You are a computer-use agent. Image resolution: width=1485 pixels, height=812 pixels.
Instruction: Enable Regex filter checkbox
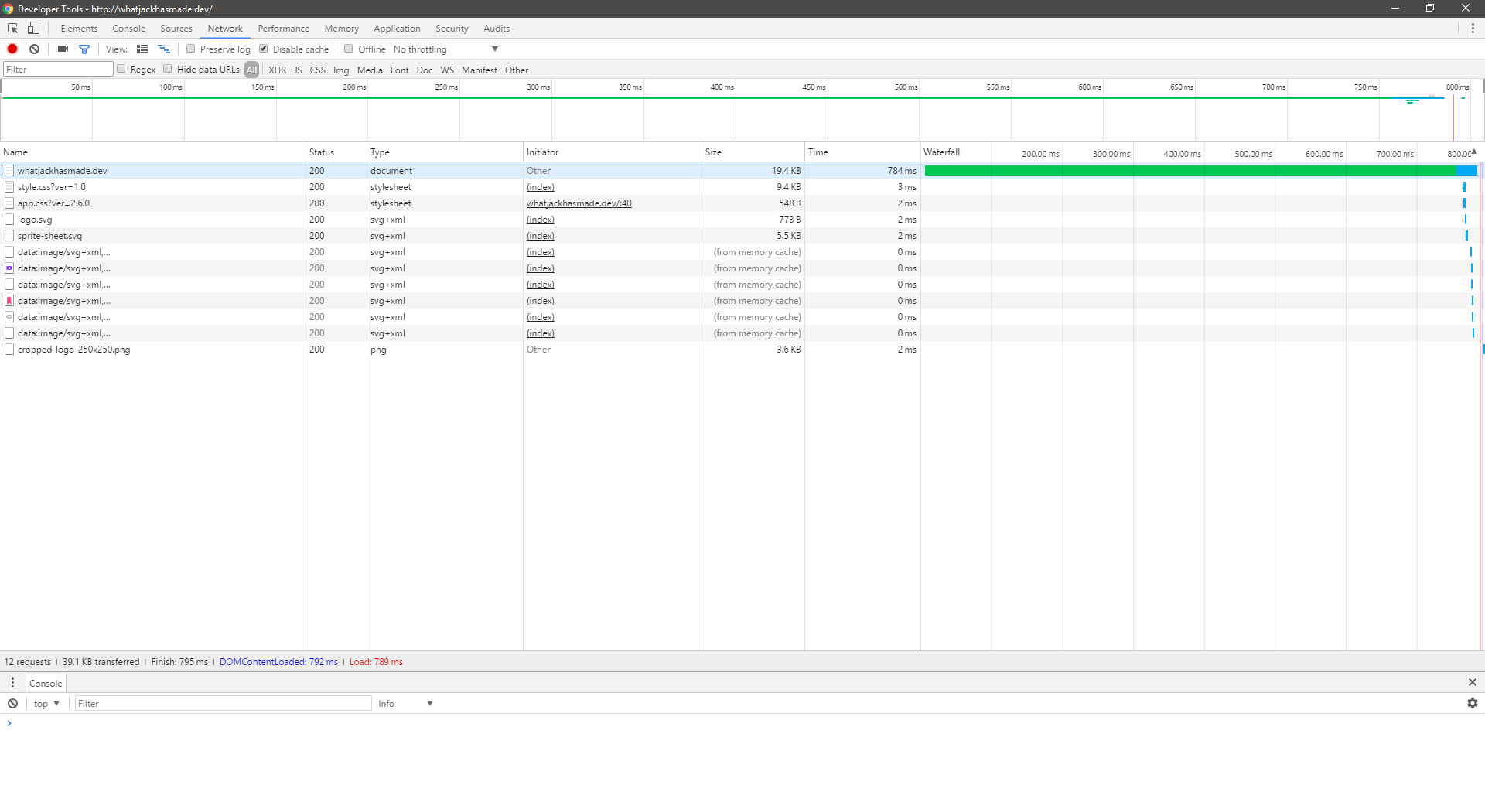pyautogui.click(x=121, y=69)
